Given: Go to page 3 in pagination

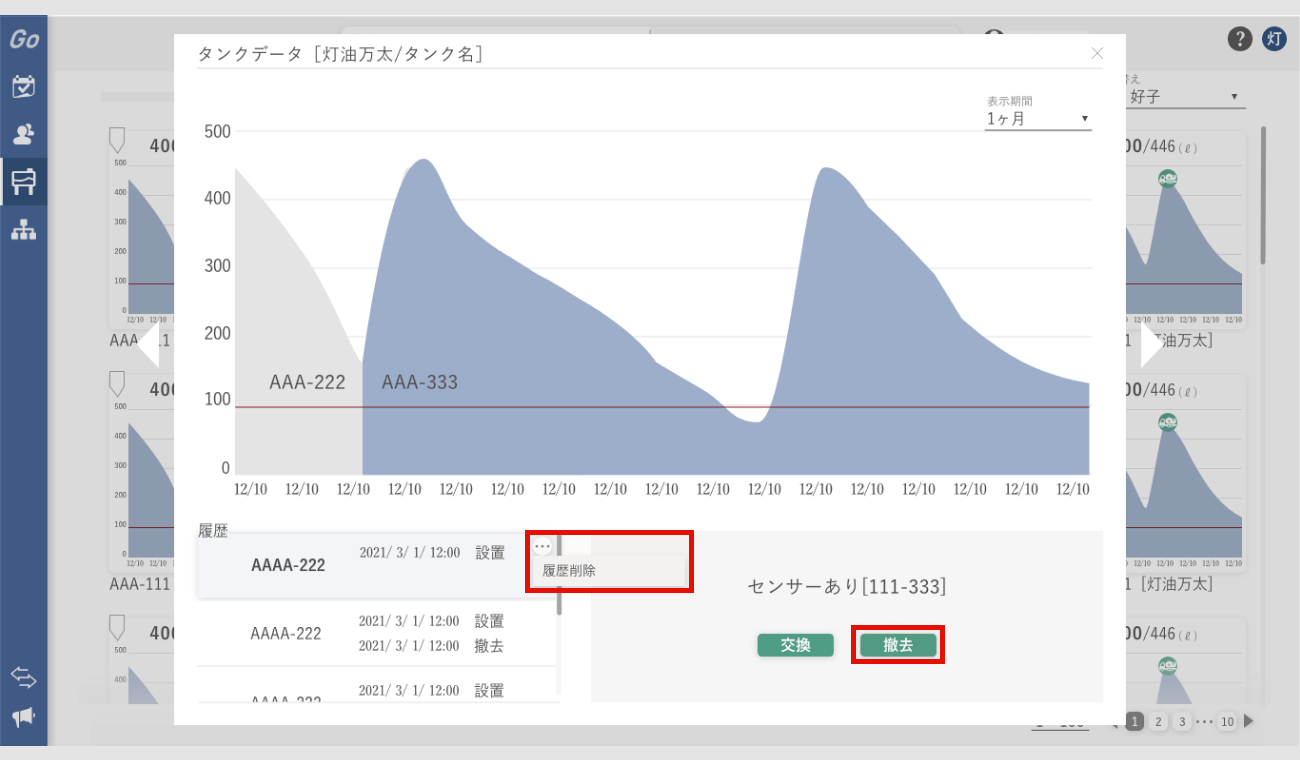Looking at the screenshot, I should click(x=1181, y=721).
